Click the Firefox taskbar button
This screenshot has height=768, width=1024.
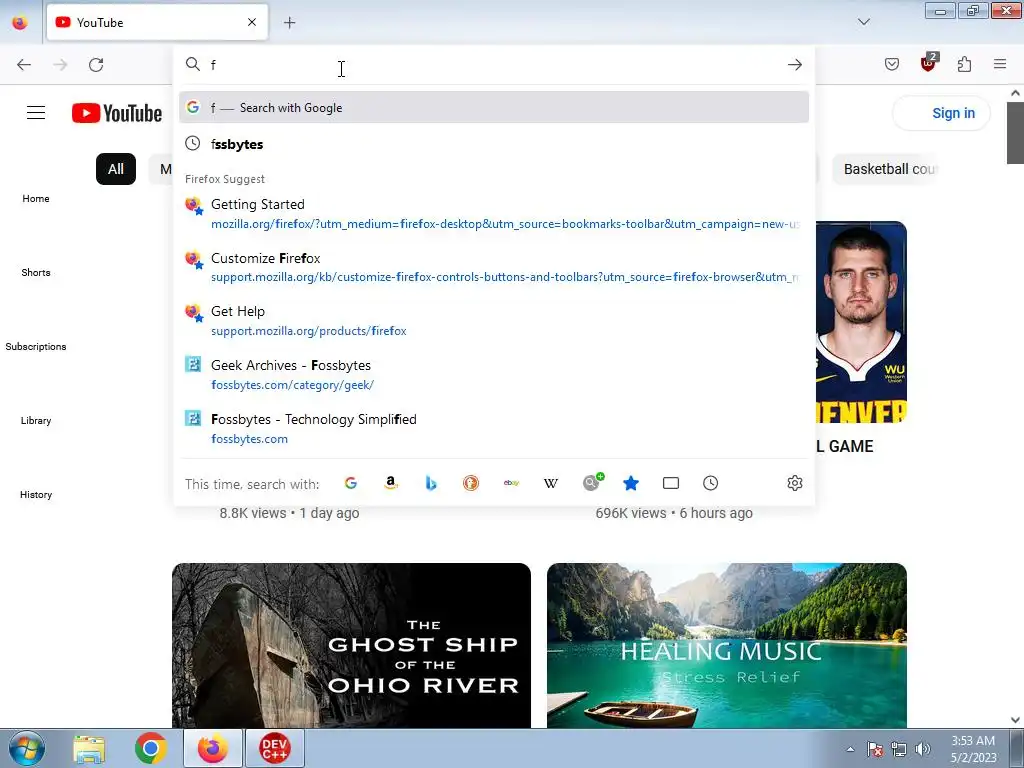[212, 748]
